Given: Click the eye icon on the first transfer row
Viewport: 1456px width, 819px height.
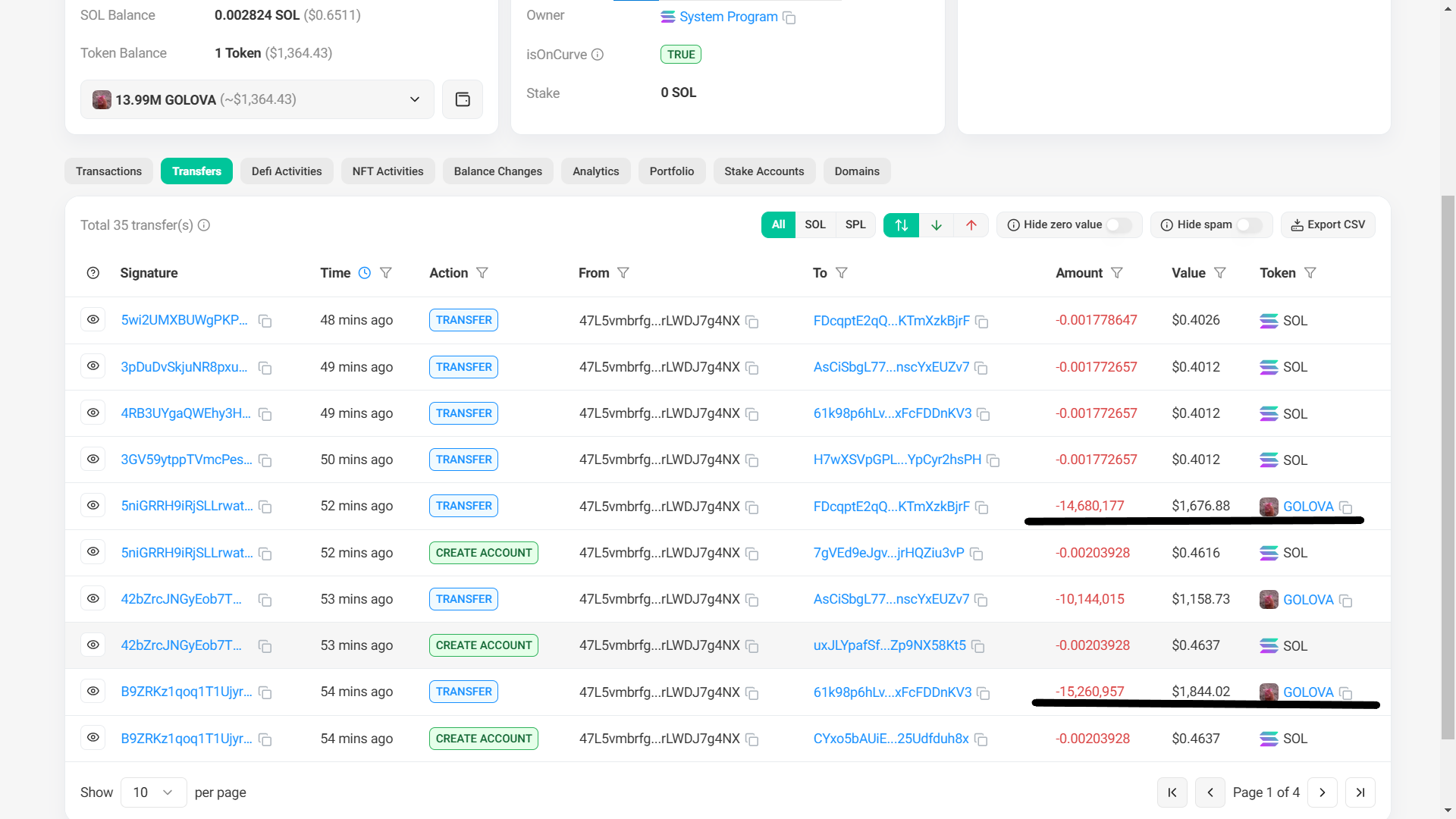Looking at the screenshot, I should click(93, 320).
